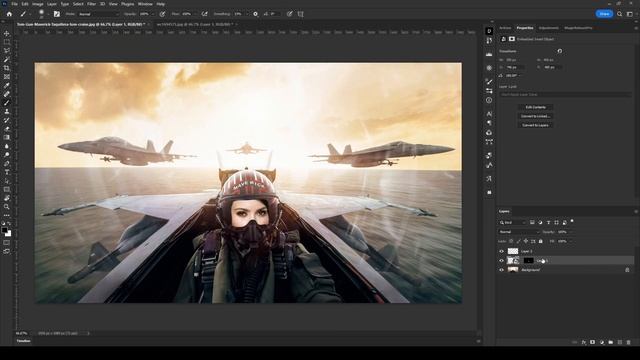Open the smoothing options gear
The image size is (640, 360).
click(x=256, y=14)
